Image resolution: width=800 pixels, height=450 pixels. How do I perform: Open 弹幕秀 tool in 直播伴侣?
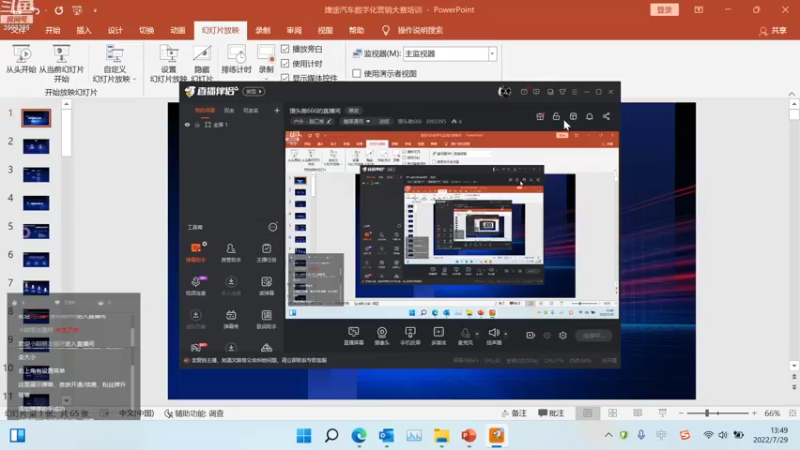[x=231, y=319]
